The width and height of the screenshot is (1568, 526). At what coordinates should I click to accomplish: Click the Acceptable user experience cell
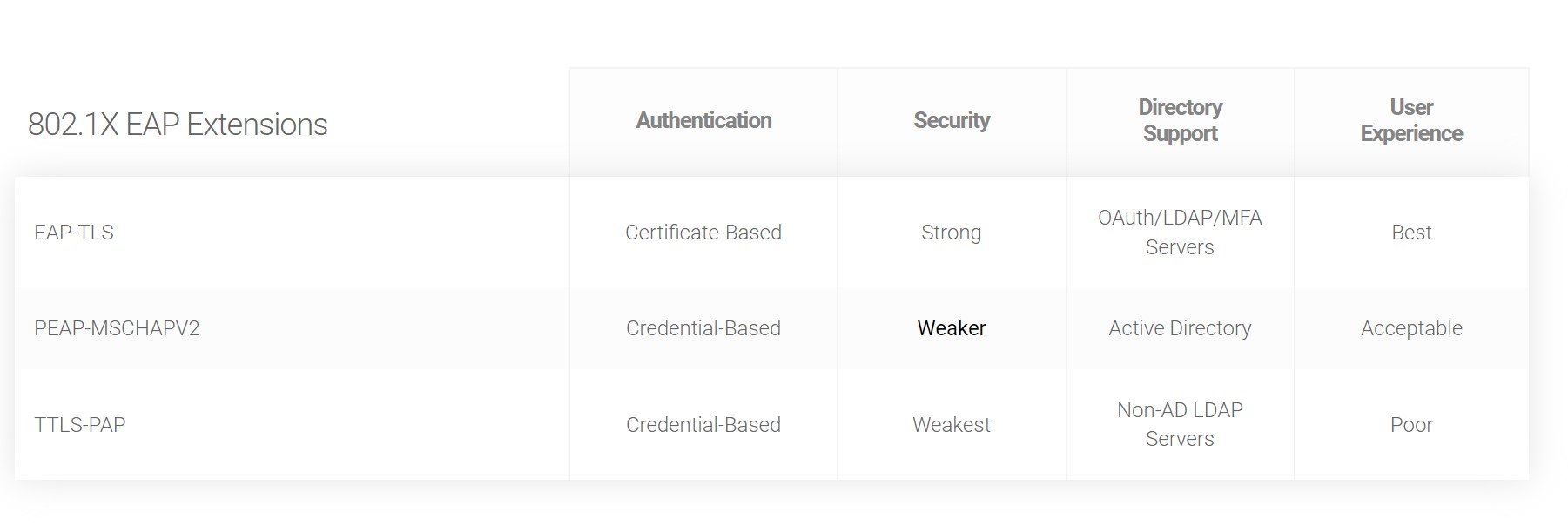pyautogui.click(x=1411, y=328)
